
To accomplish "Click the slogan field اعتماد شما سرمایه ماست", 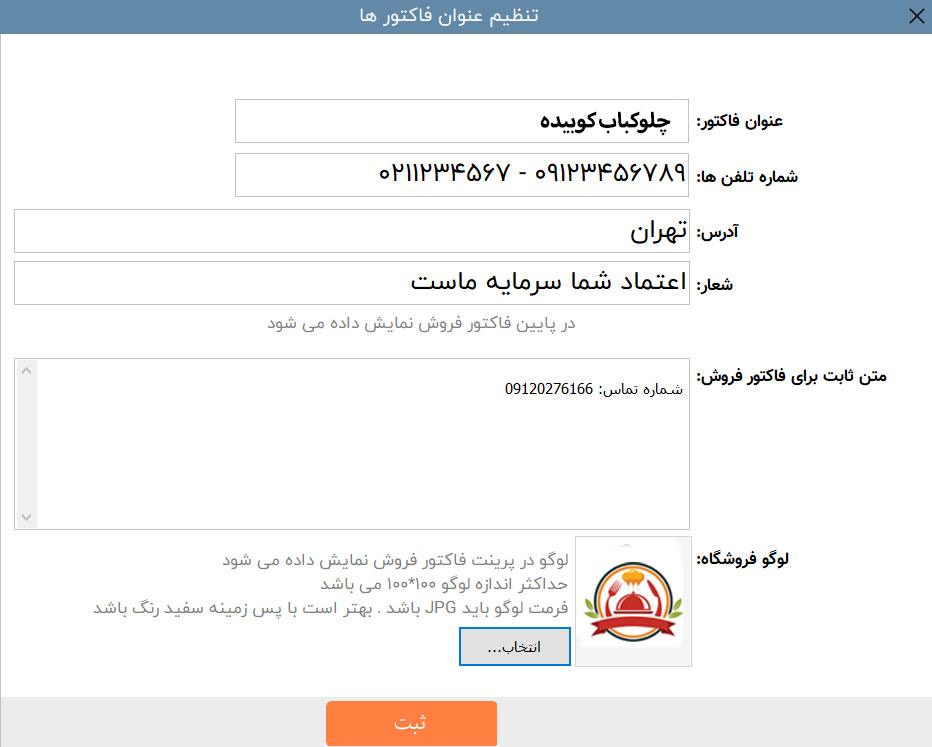I will coord(352,283).
